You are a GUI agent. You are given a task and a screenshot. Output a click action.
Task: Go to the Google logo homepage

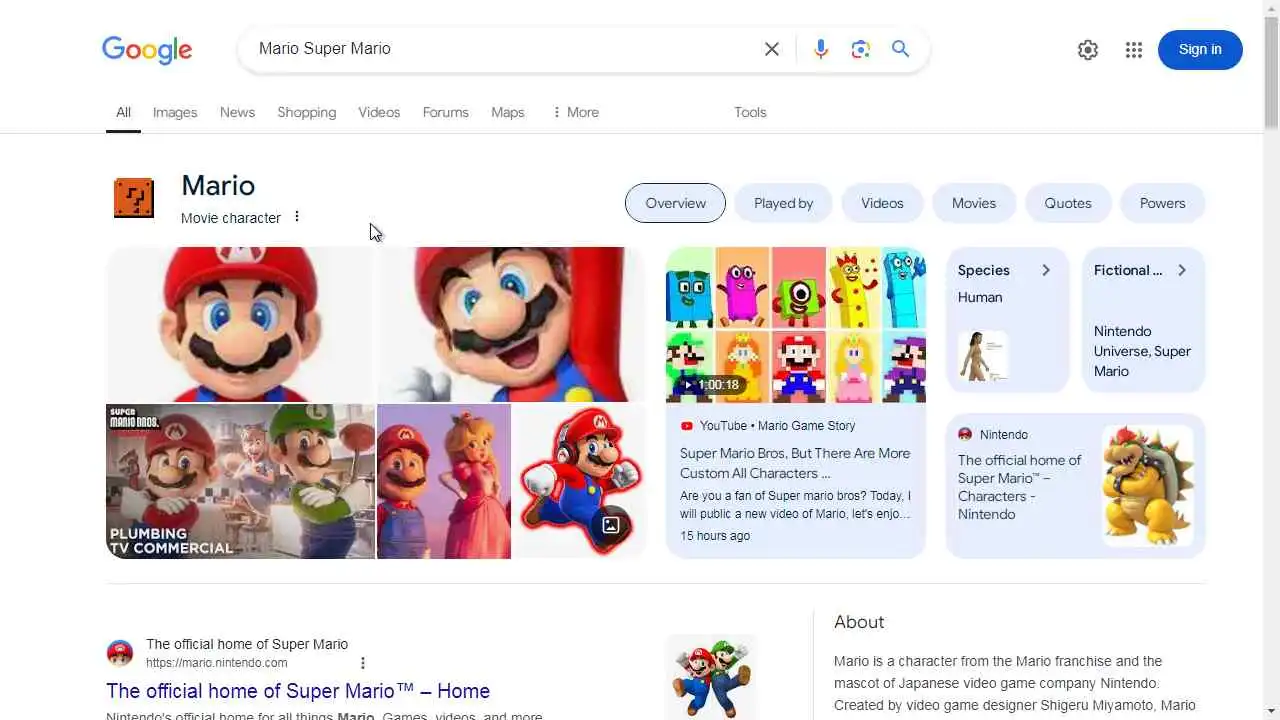(147, 50)
